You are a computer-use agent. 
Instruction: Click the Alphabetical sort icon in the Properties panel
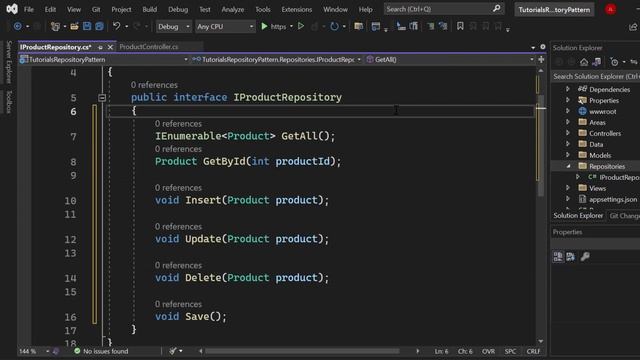coord(571,256)
